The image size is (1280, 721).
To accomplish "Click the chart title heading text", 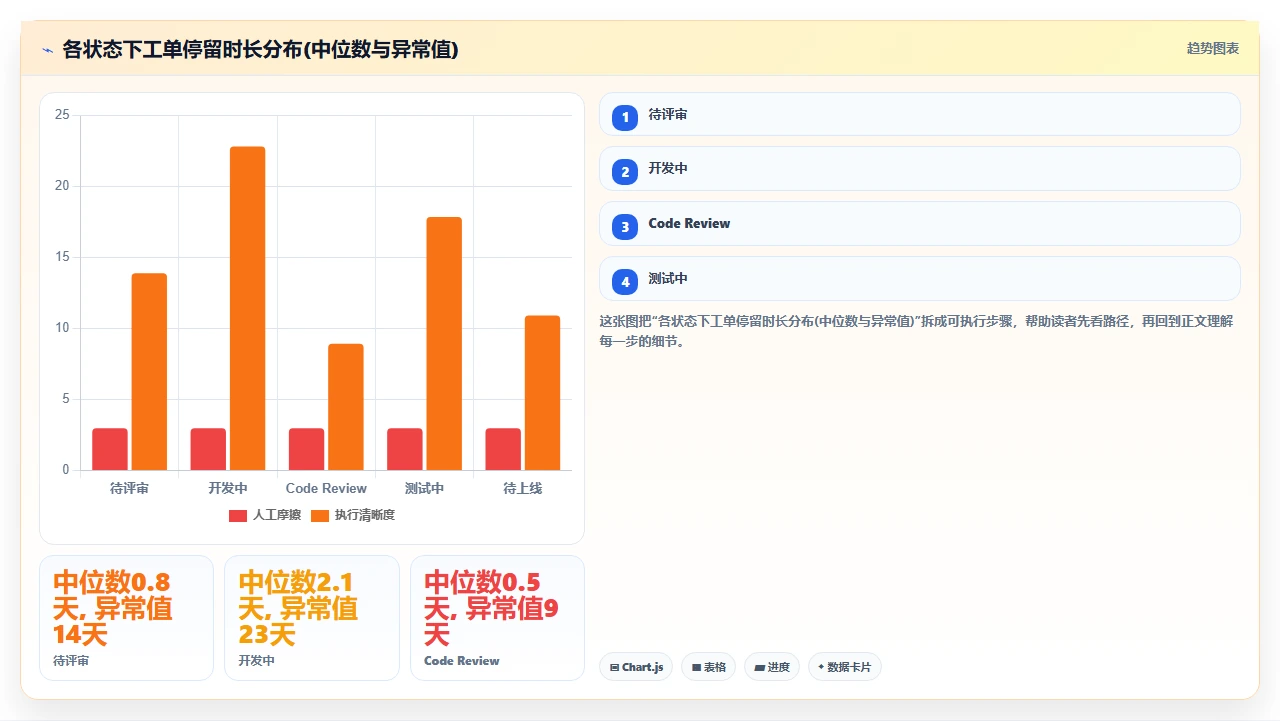I will point(260,49).
